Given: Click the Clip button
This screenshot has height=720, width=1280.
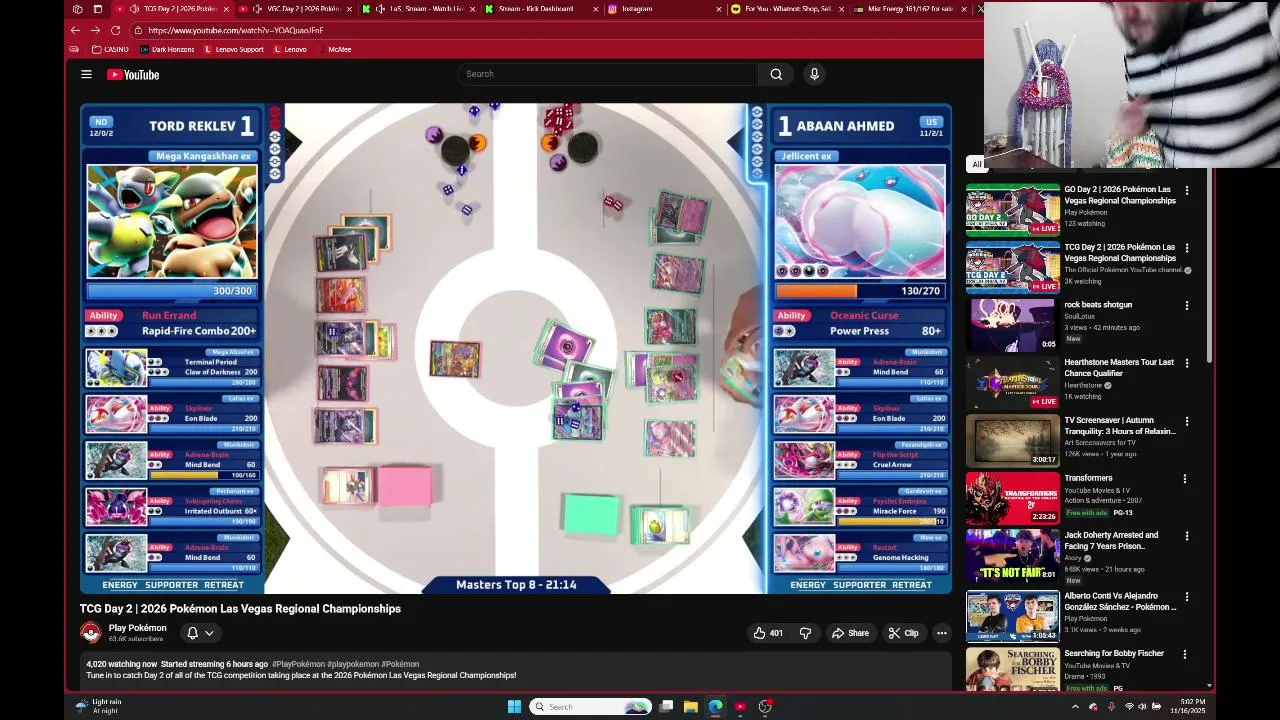Looking at the screenshot, I should 903,633.
